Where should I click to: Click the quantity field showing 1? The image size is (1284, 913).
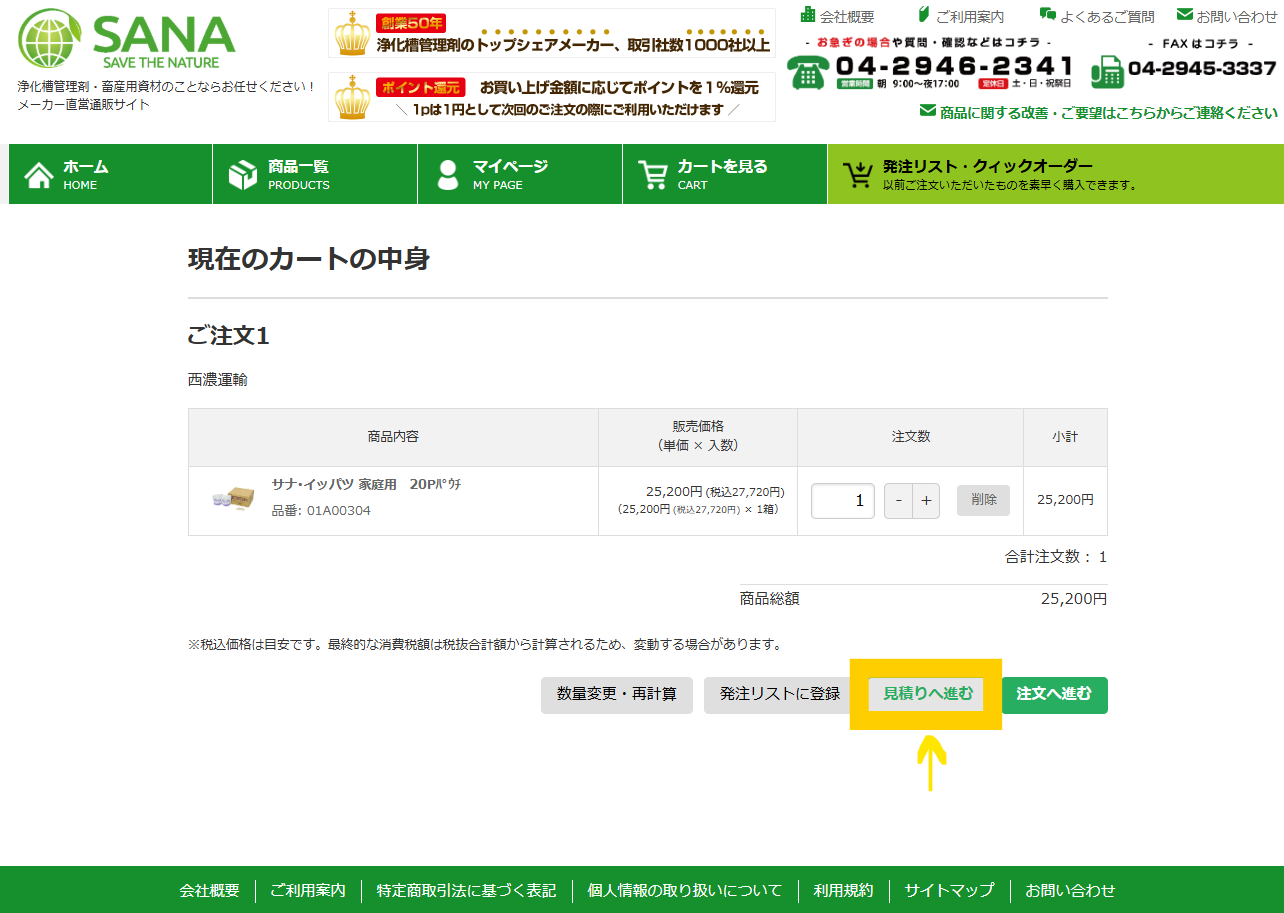pyautogui.click(x=843, y=501)
